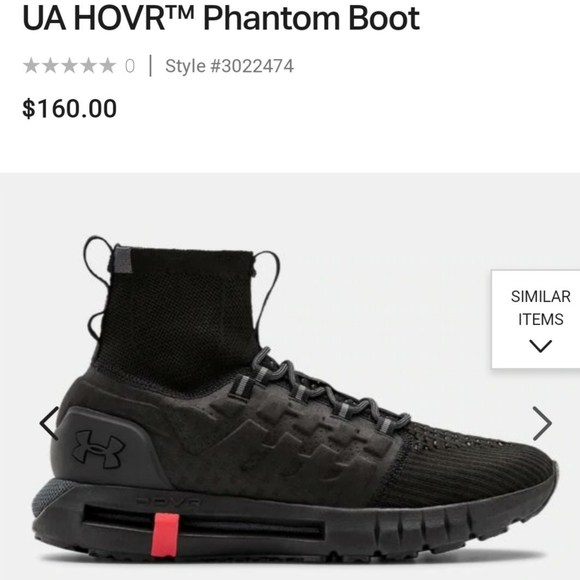This screenshot has width=580, height=580.
Task: Click the Similar Items down chevron
Action: point(540,346)
